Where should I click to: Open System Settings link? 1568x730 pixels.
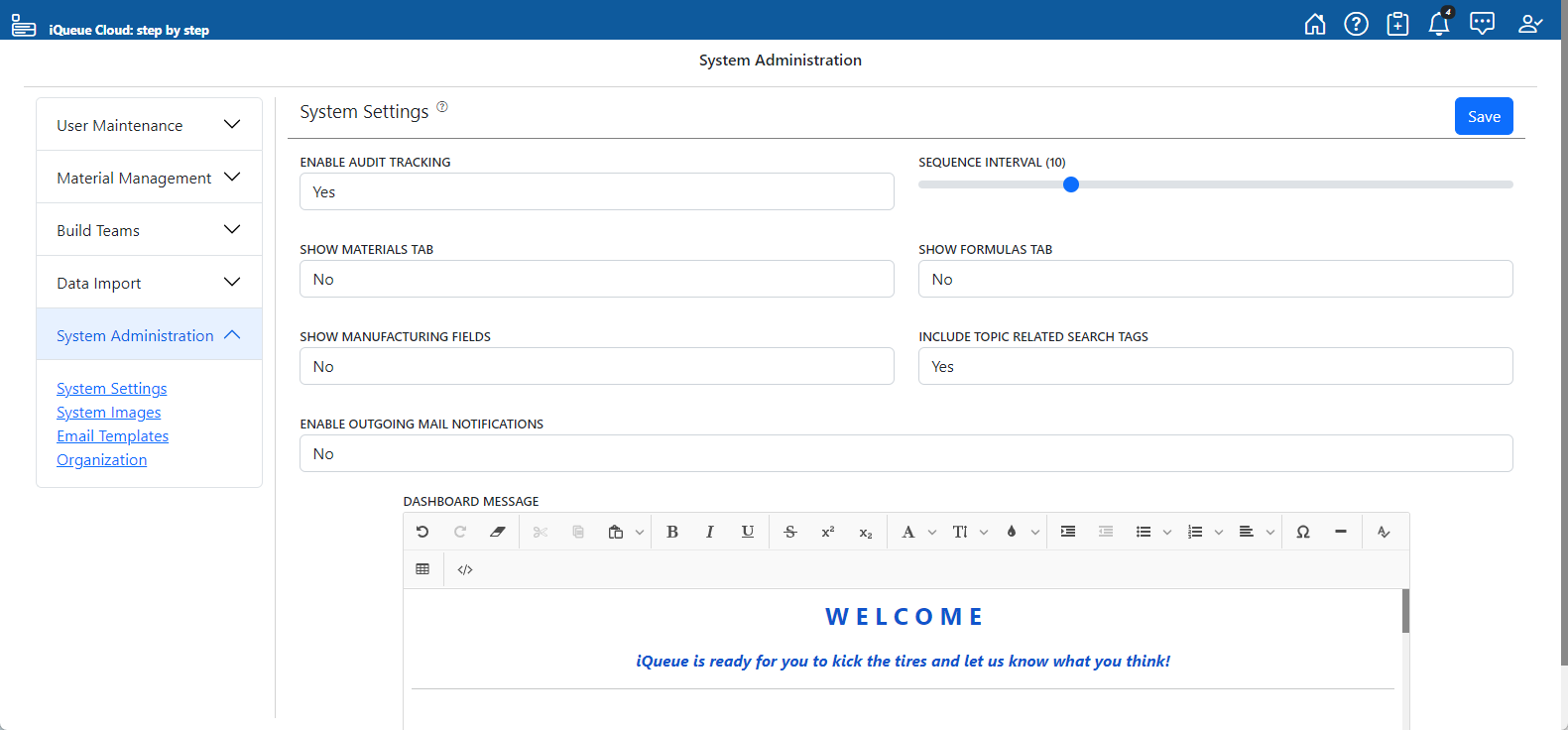(111, 389)
